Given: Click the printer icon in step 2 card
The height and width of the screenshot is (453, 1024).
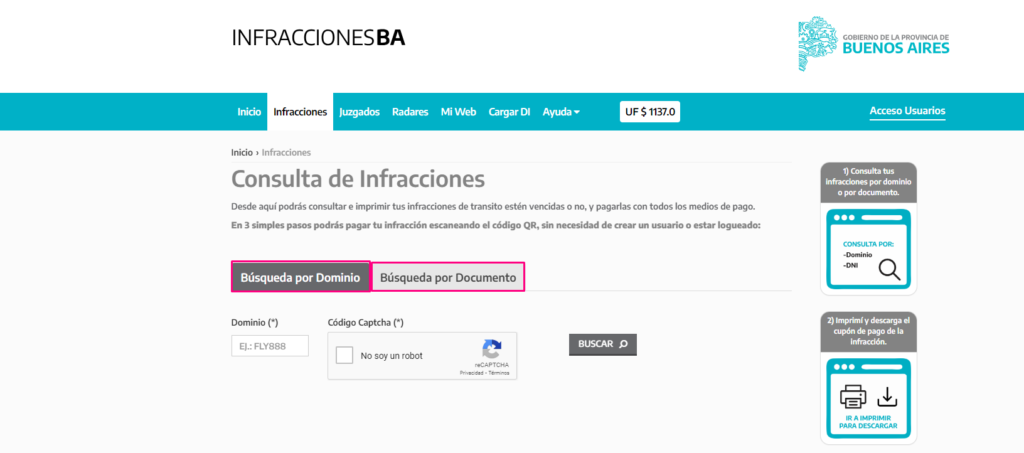Looking at the screenshot, I should pyautogui.click(x=853, y=396).
